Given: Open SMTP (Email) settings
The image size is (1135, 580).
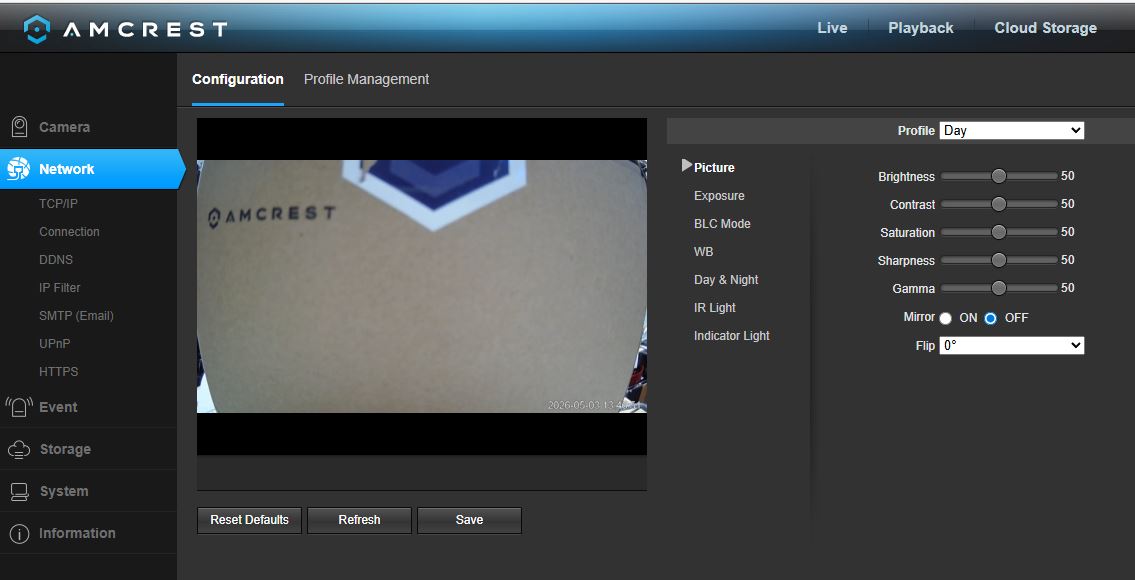Looking at the screenshot, I should tap(76, 316).
